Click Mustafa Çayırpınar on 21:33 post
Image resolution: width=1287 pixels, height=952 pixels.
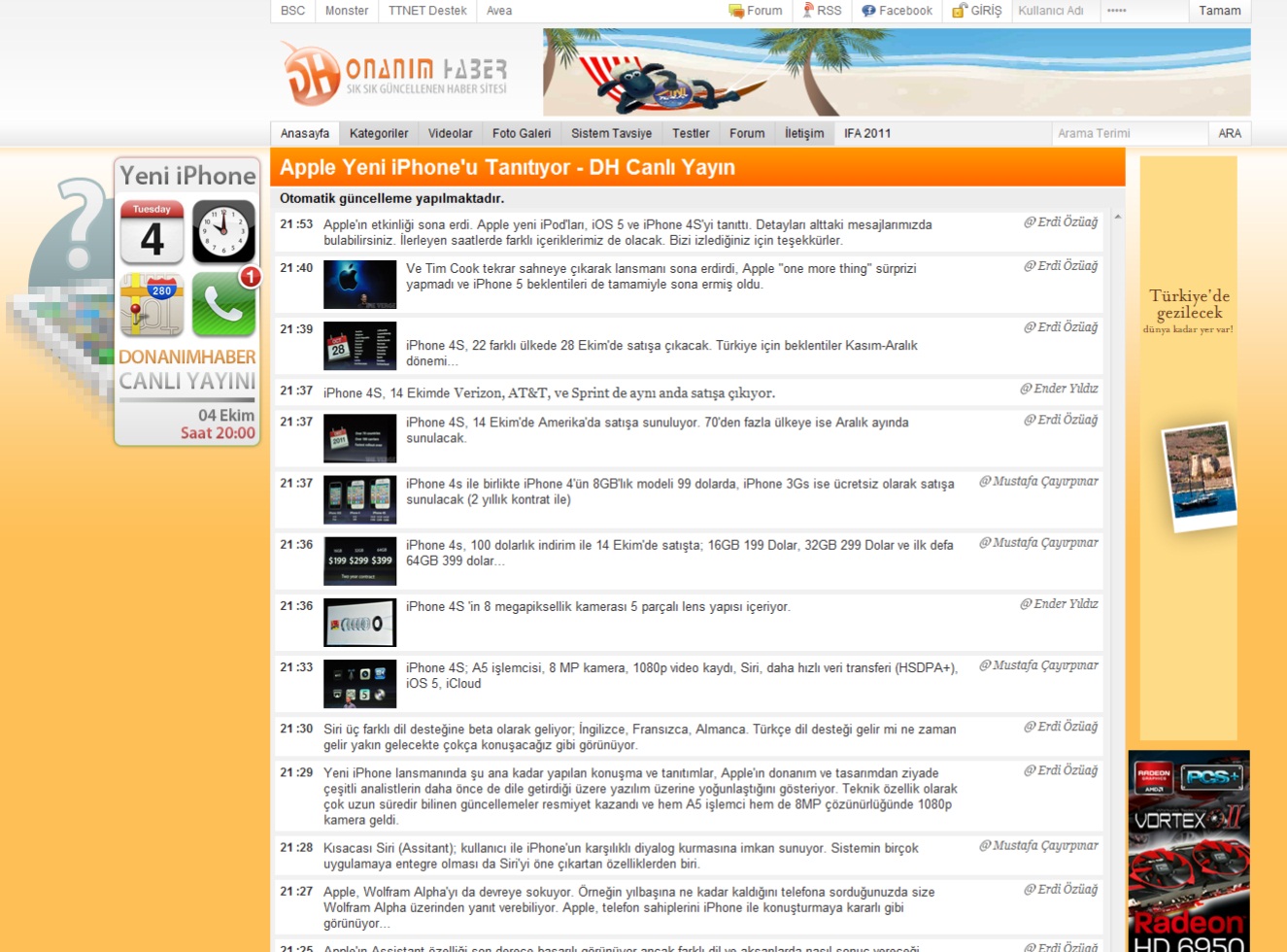[1038, 665]
